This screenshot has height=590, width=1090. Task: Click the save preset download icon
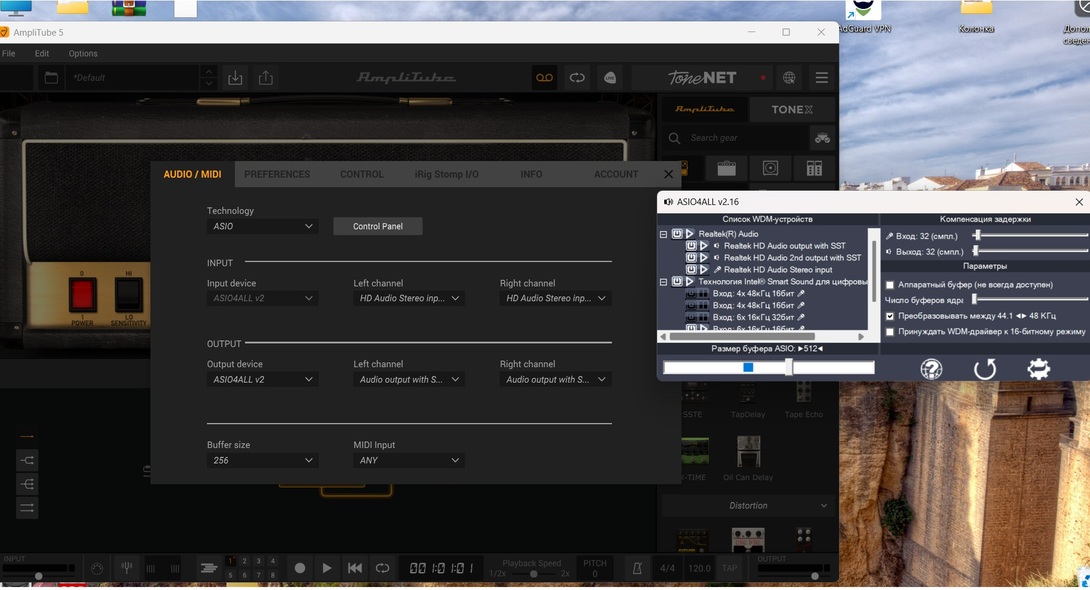pyautogui.click(x=235, y=78)
